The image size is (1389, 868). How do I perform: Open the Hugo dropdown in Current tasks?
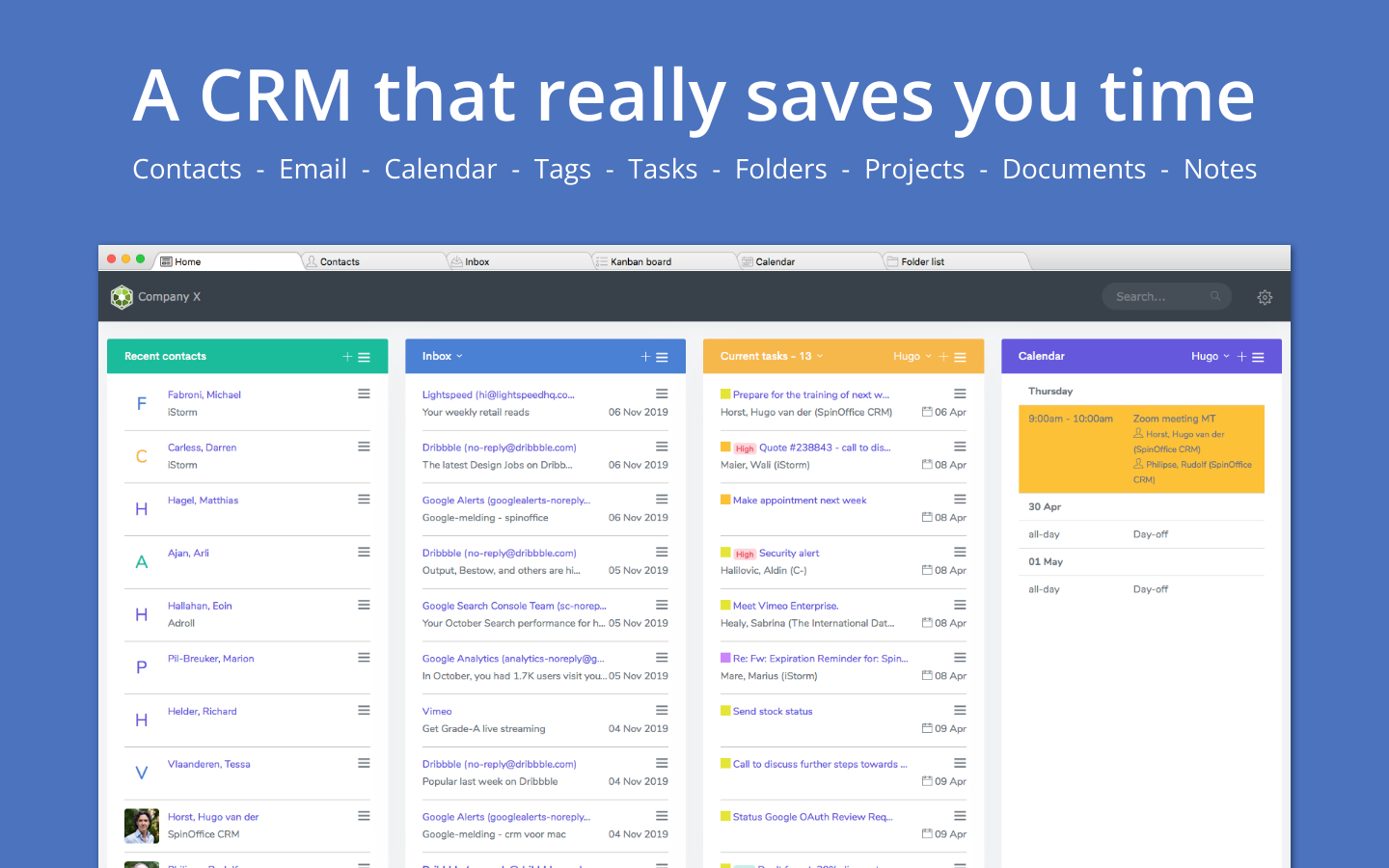coord(912,356)
